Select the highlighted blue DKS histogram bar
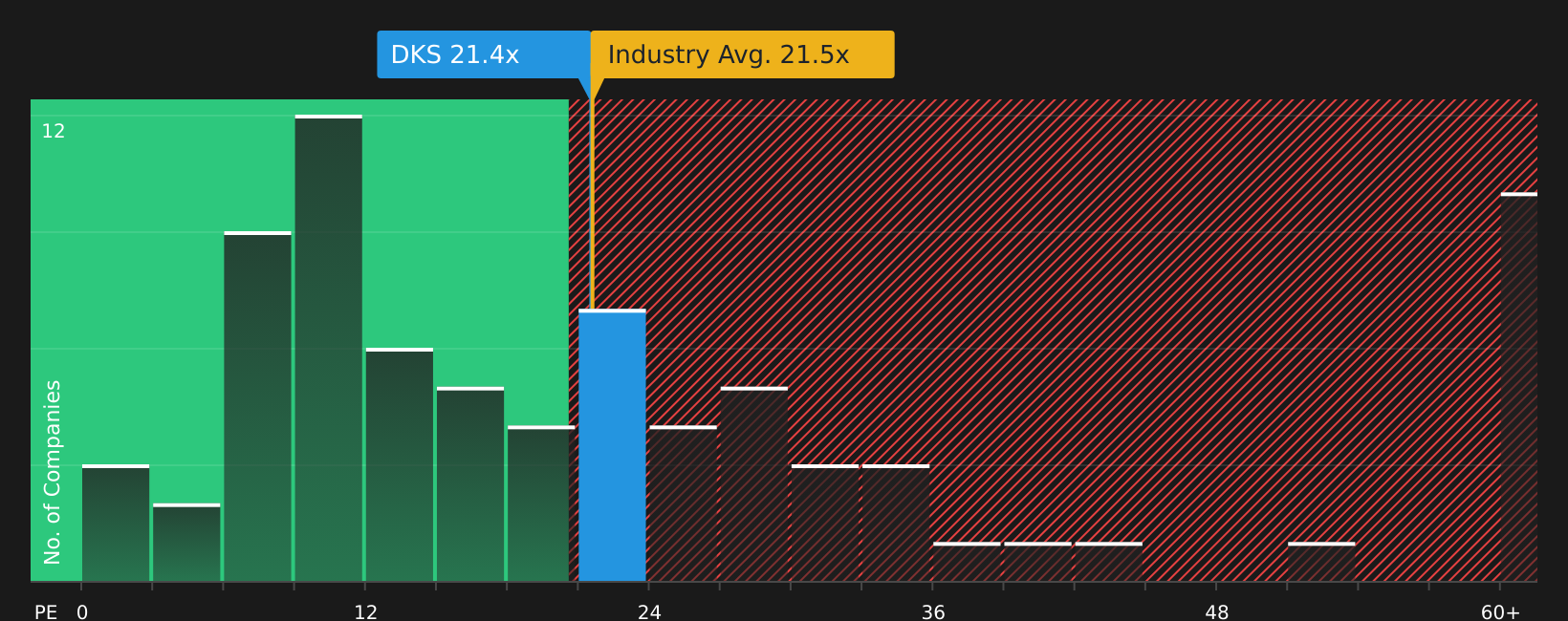1568x621 pixels. 612,445
